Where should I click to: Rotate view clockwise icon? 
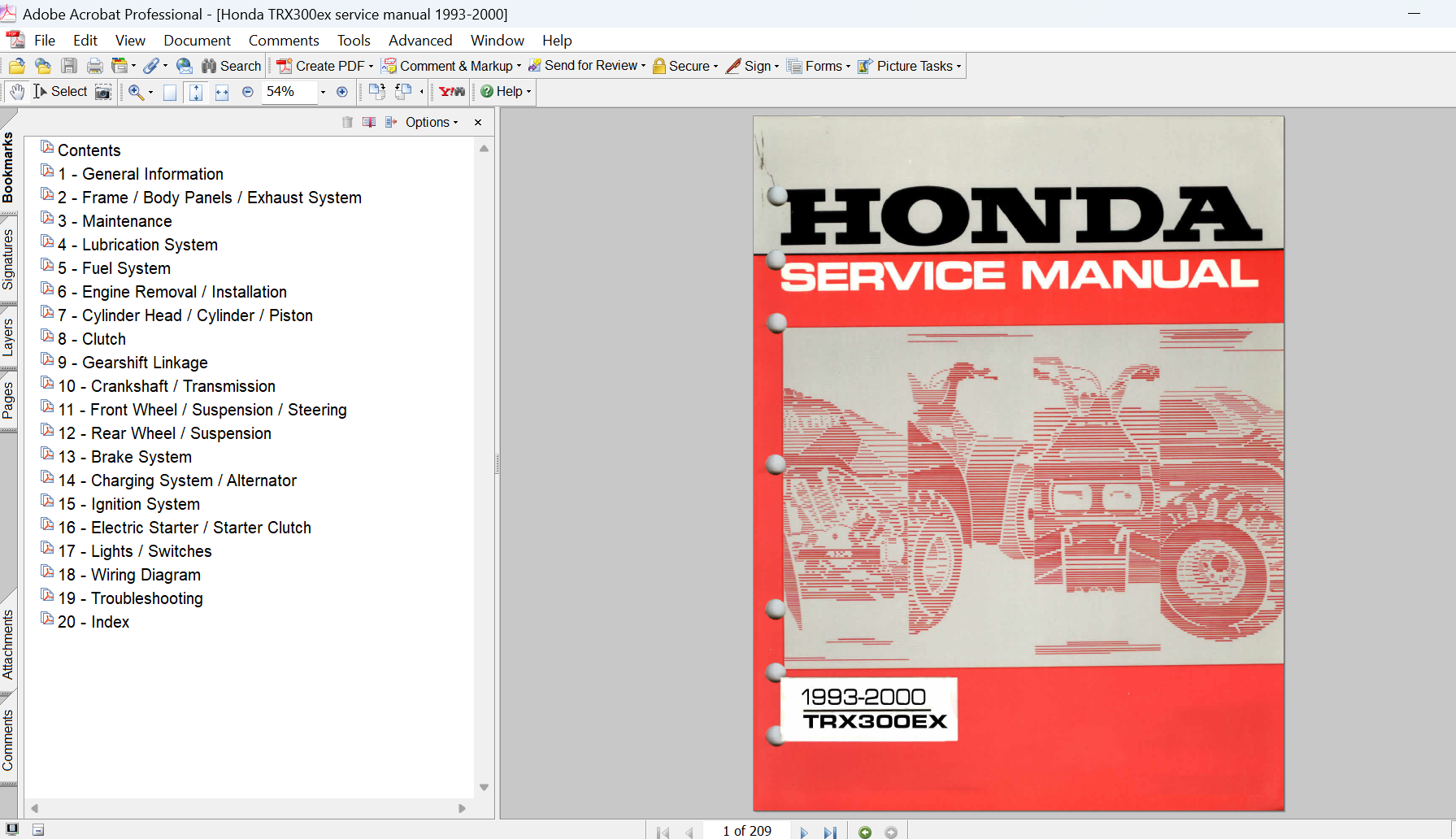click(x=376, y=92)
